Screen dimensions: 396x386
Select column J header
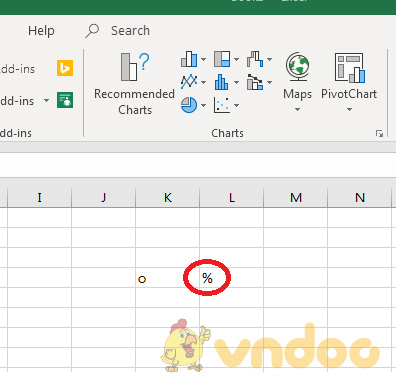(103, 198)
